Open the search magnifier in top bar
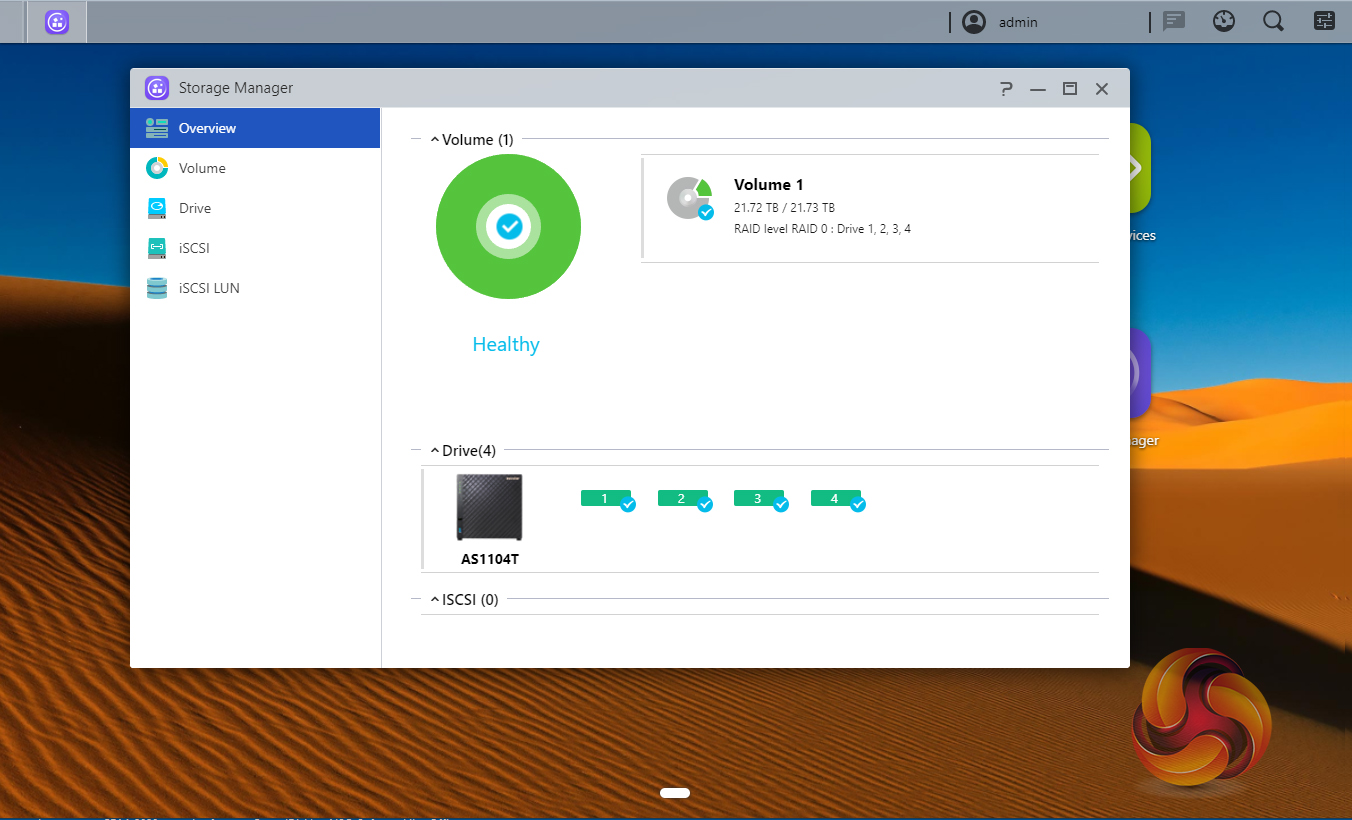Screen dimensions: 1352x820 [x=1273, y=21]
